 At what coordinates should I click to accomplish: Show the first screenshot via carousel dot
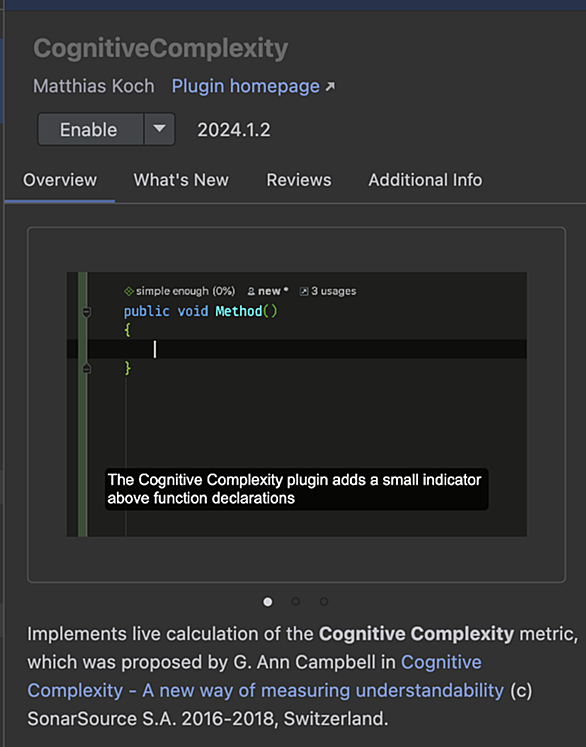coord(268,602)
